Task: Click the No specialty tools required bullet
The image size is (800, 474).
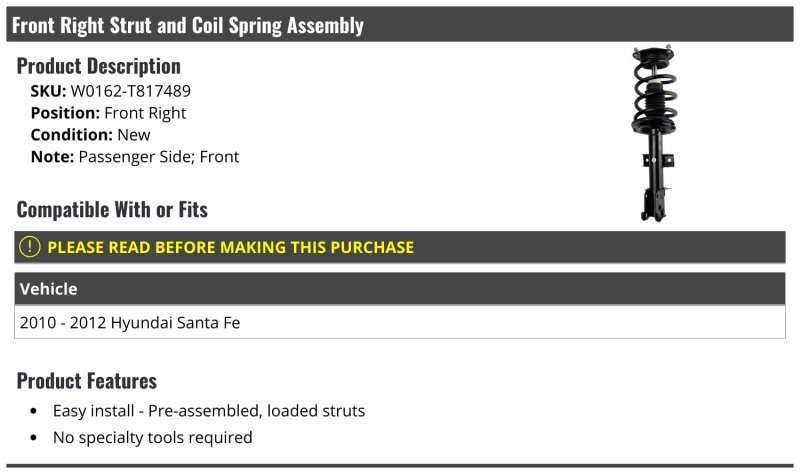Action: pos(153,437)
